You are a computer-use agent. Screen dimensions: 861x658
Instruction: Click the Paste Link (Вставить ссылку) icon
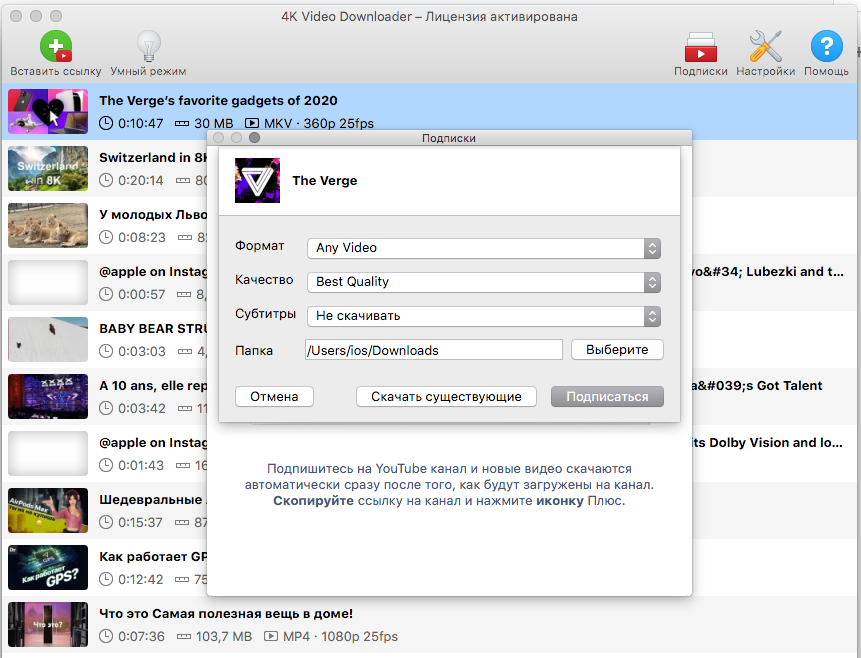click(x=55, y=46)
